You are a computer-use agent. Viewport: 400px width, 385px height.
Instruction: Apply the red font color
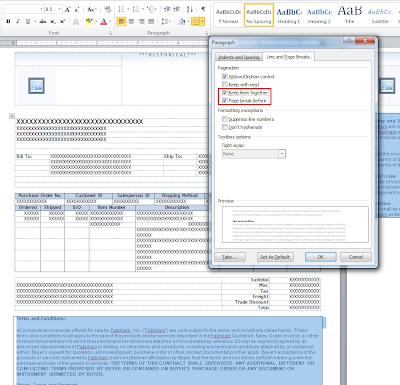pos(104,21)
